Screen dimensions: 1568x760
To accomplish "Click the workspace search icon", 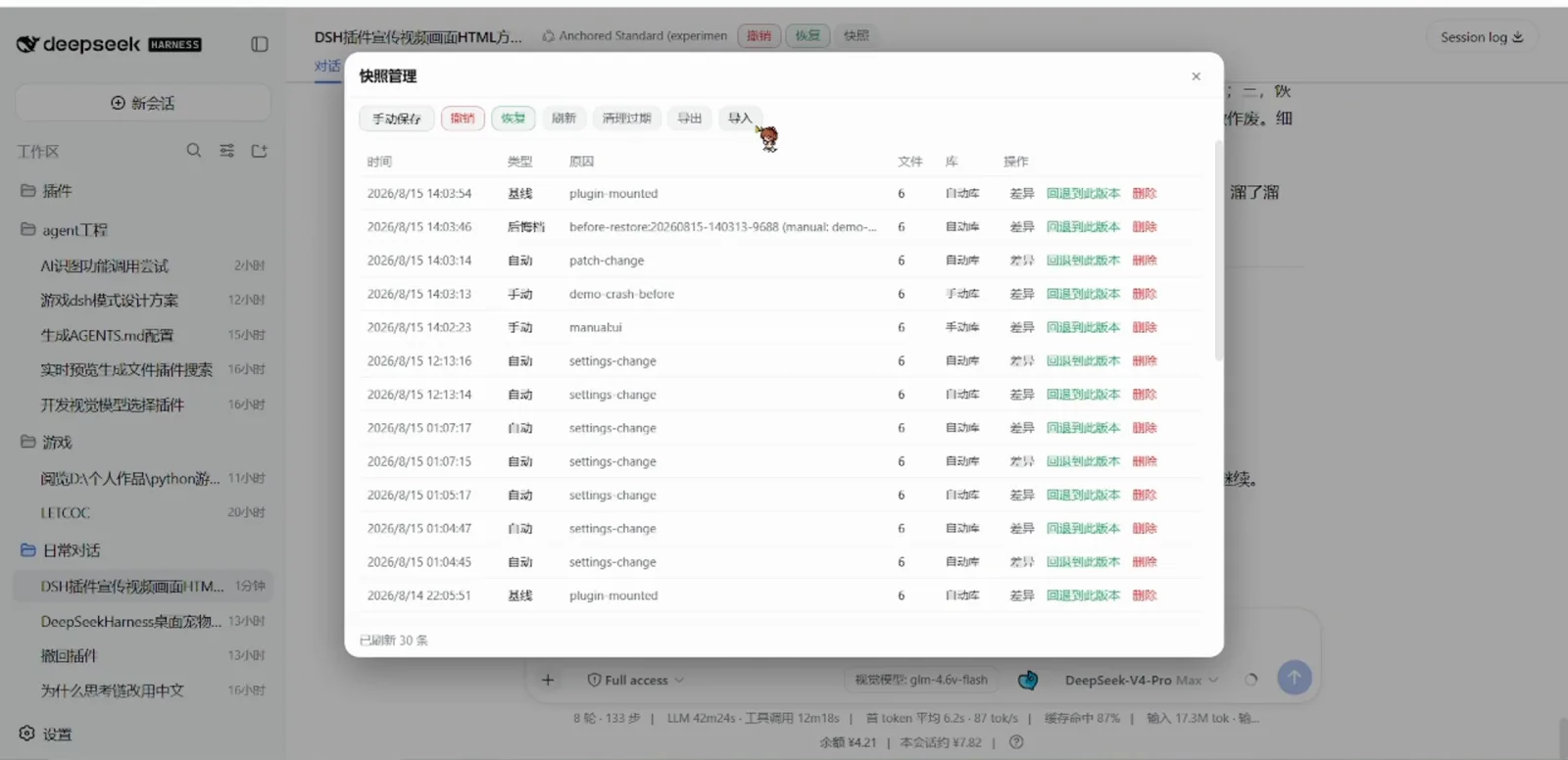I will pyautogui.click(x=194, y=150).
